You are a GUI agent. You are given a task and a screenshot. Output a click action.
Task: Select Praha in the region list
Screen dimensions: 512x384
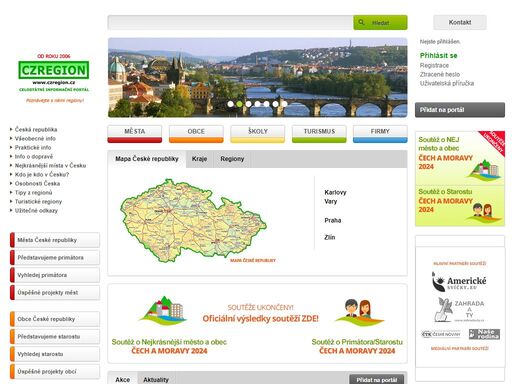pos(333,220)
